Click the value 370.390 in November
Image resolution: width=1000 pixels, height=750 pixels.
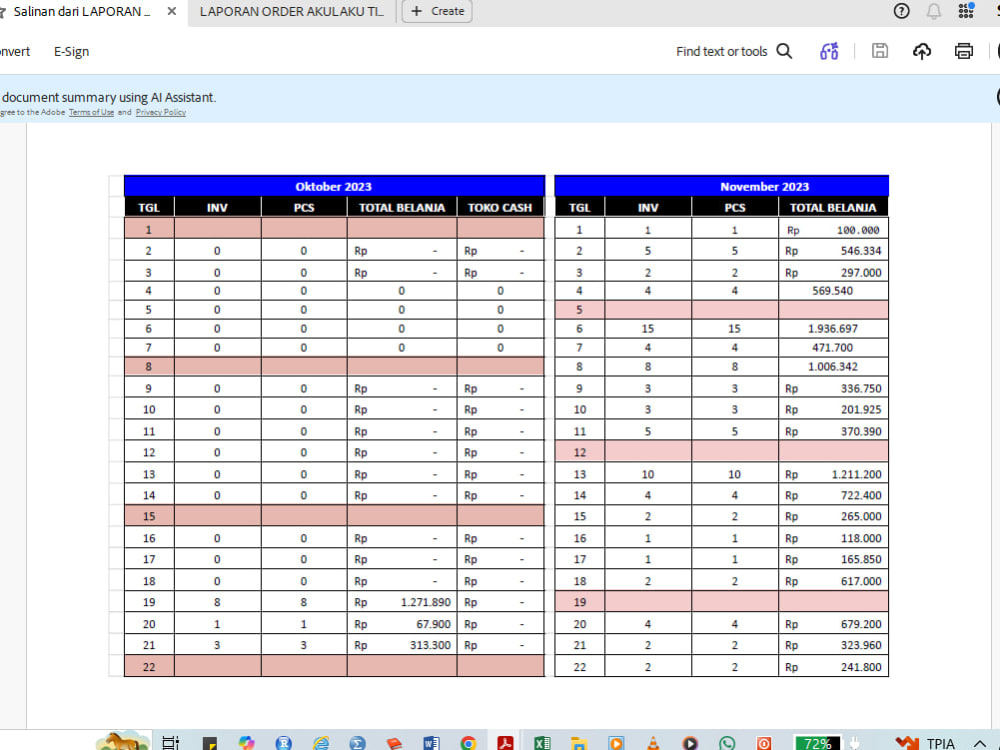click(x=861, y=431)
